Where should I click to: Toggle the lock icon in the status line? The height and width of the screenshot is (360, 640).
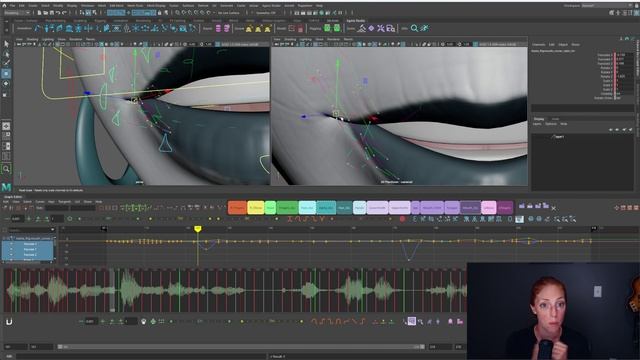(160, 13)
